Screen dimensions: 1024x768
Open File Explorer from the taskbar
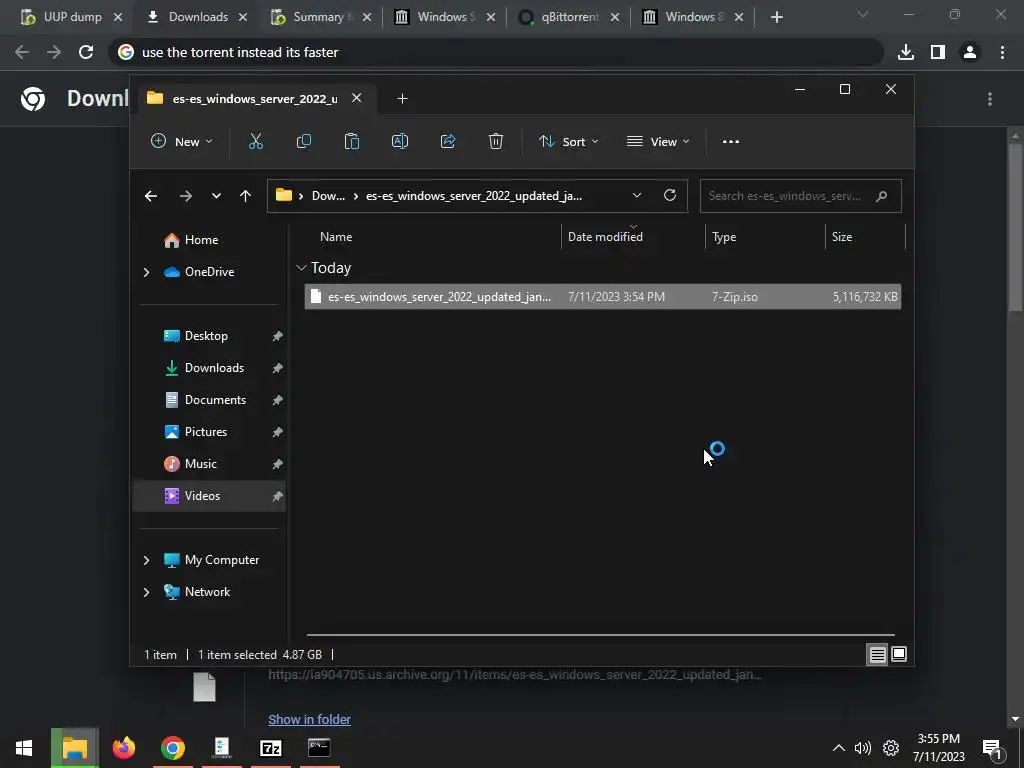(x=74, y=748)
